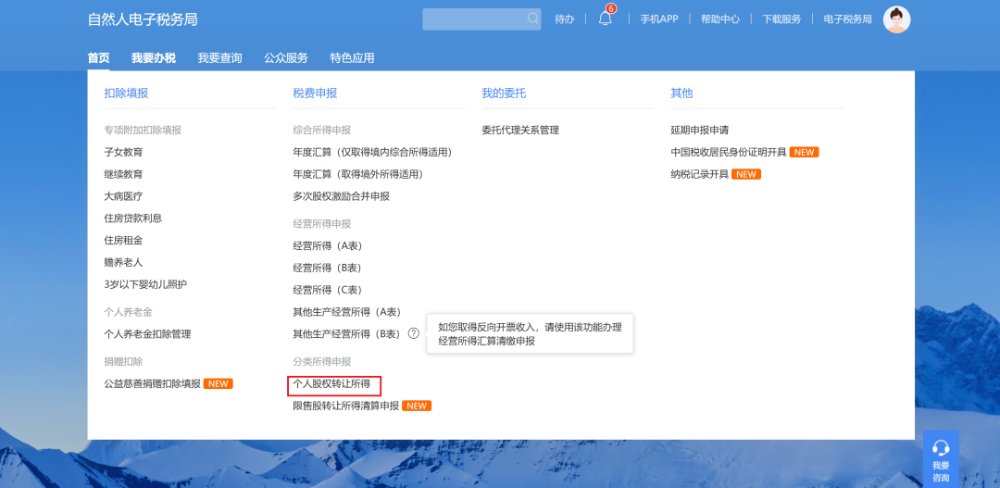Open 年度汇算（仅取得境内综合所得适用）
The image size is (1000, 488).
[372, 152]
